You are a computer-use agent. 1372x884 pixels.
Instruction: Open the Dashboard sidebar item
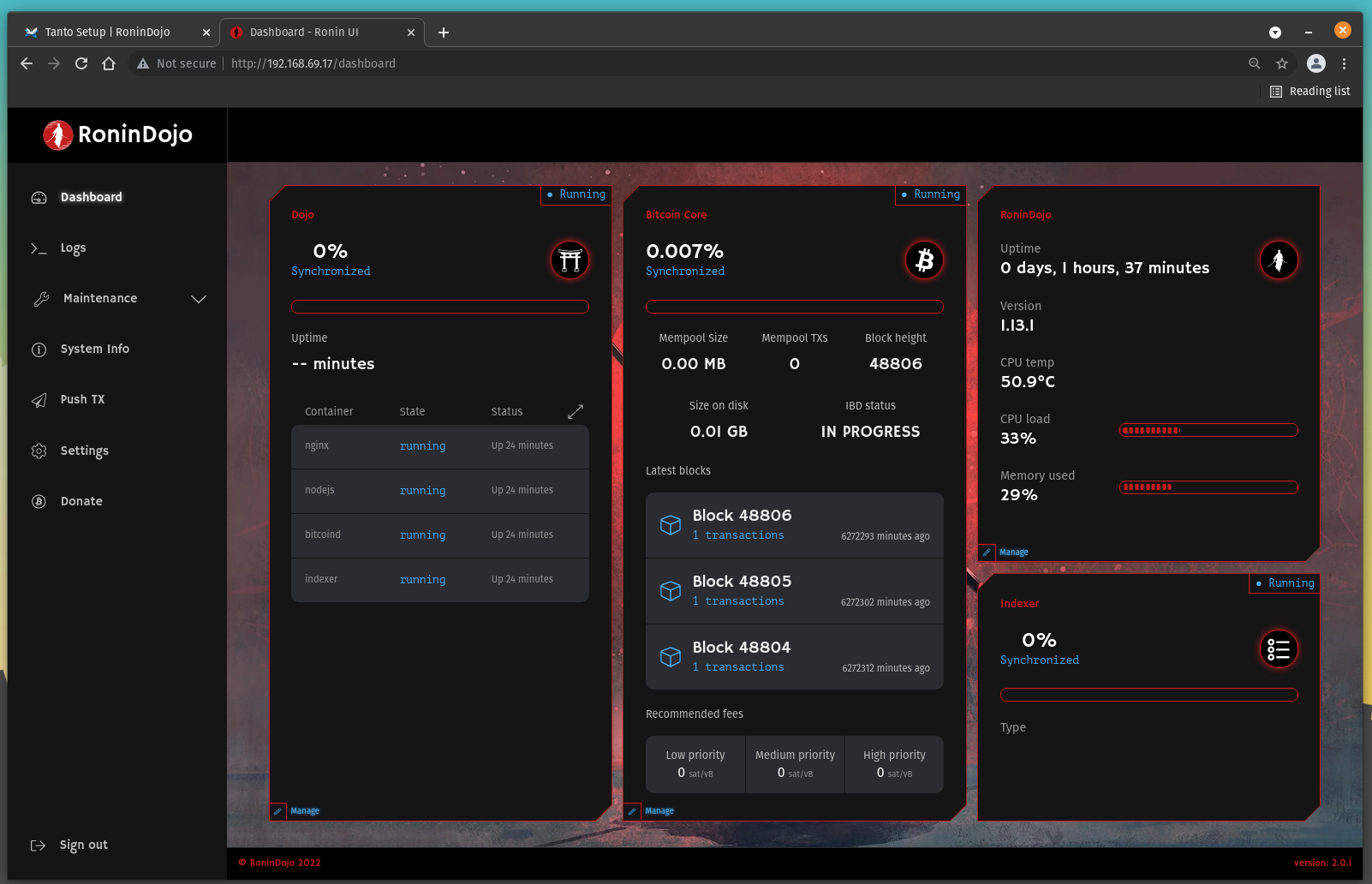[x=91, y=197]
